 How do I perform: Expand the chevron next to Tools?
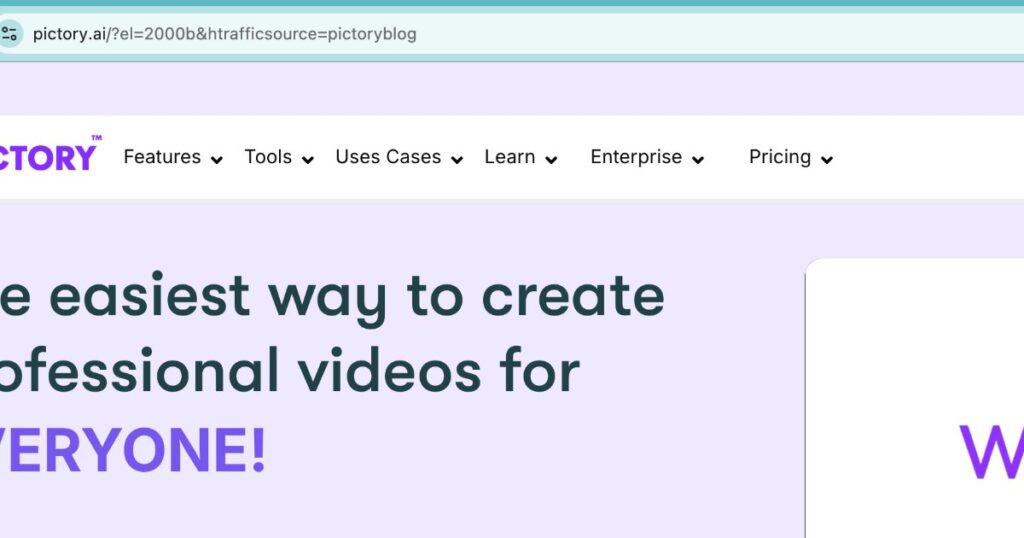(x=308, y=159)
